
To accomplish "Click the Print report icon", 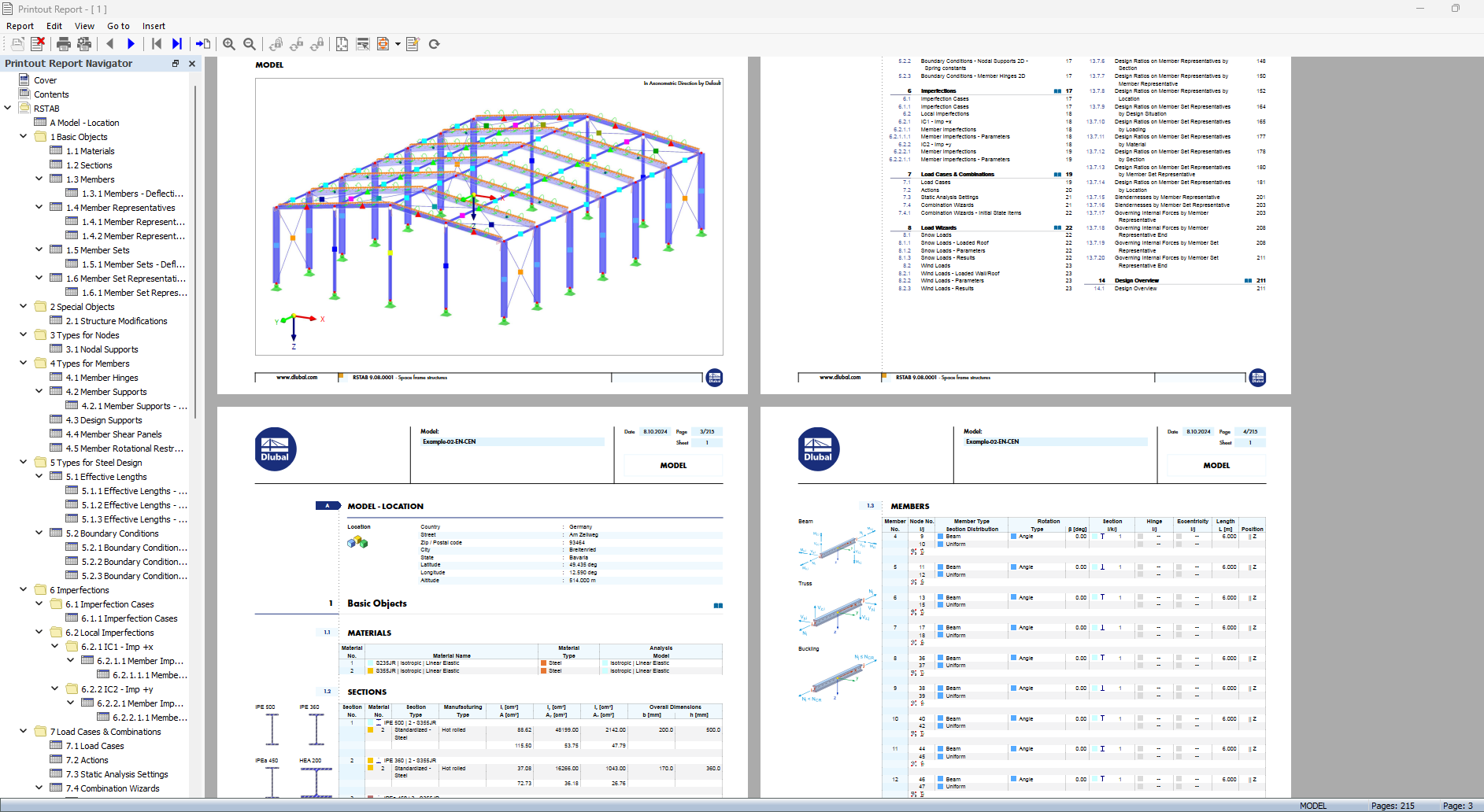I will tap(64, 44).
